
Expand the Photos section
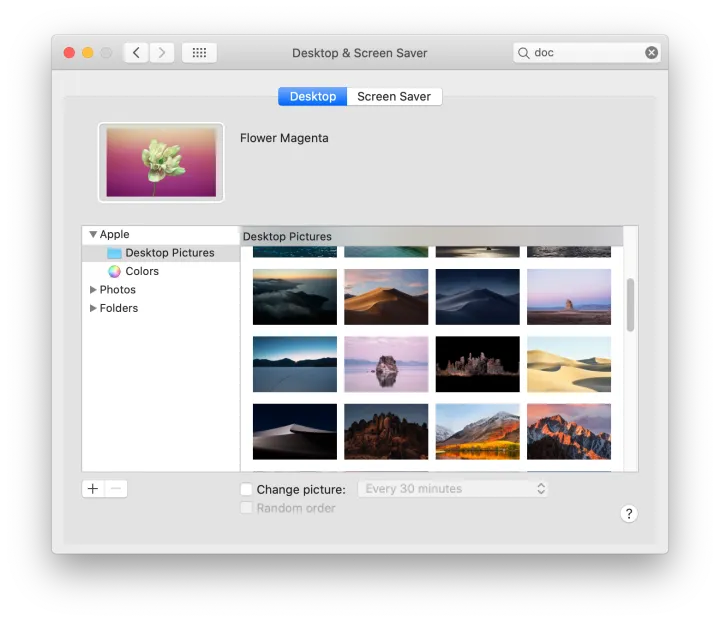coord(93,290)
